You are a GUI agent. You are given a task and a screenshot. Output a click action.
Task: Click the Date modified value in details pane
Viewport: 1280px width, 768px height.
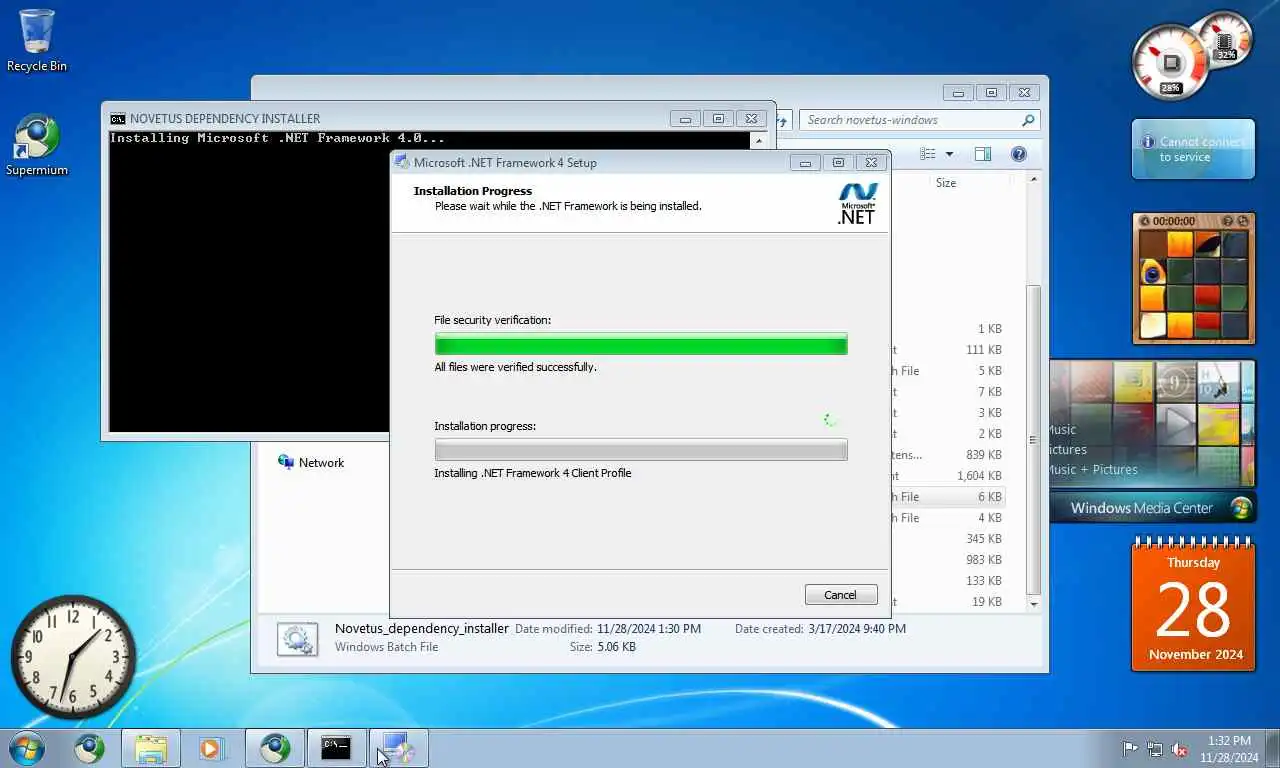(648, 629)
